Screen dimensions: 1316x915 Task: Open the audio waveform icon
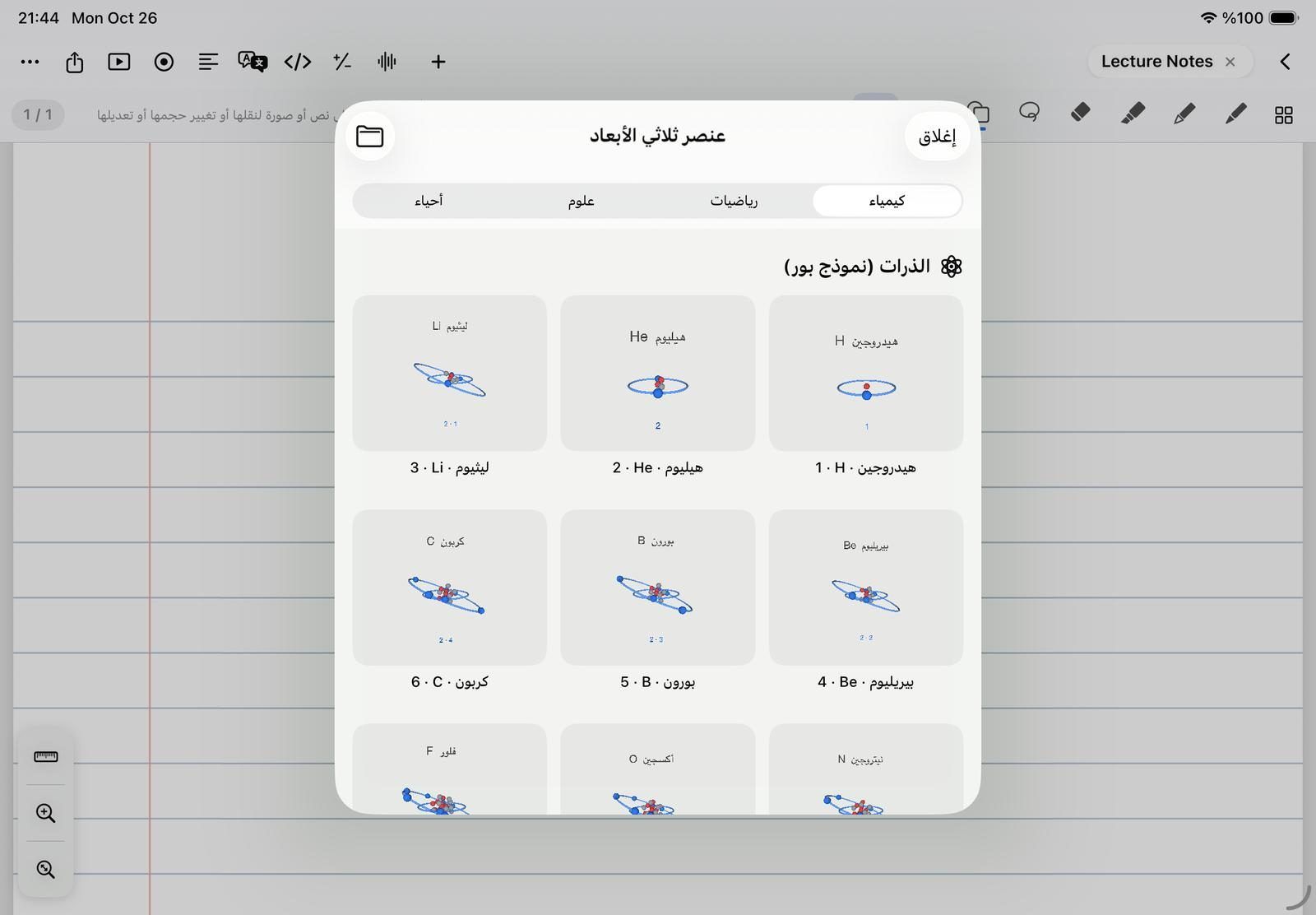pyautogui.click(x=387, y=62)
